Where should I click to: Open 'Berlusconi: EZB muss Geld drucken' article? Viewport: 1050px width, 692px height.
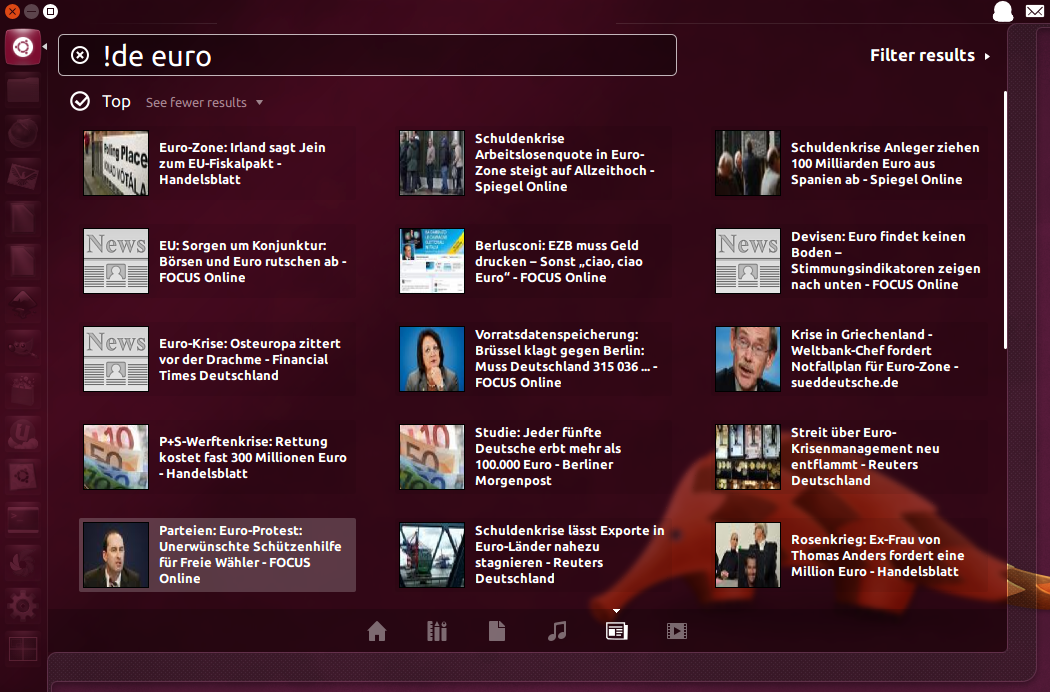coord(557,261)
